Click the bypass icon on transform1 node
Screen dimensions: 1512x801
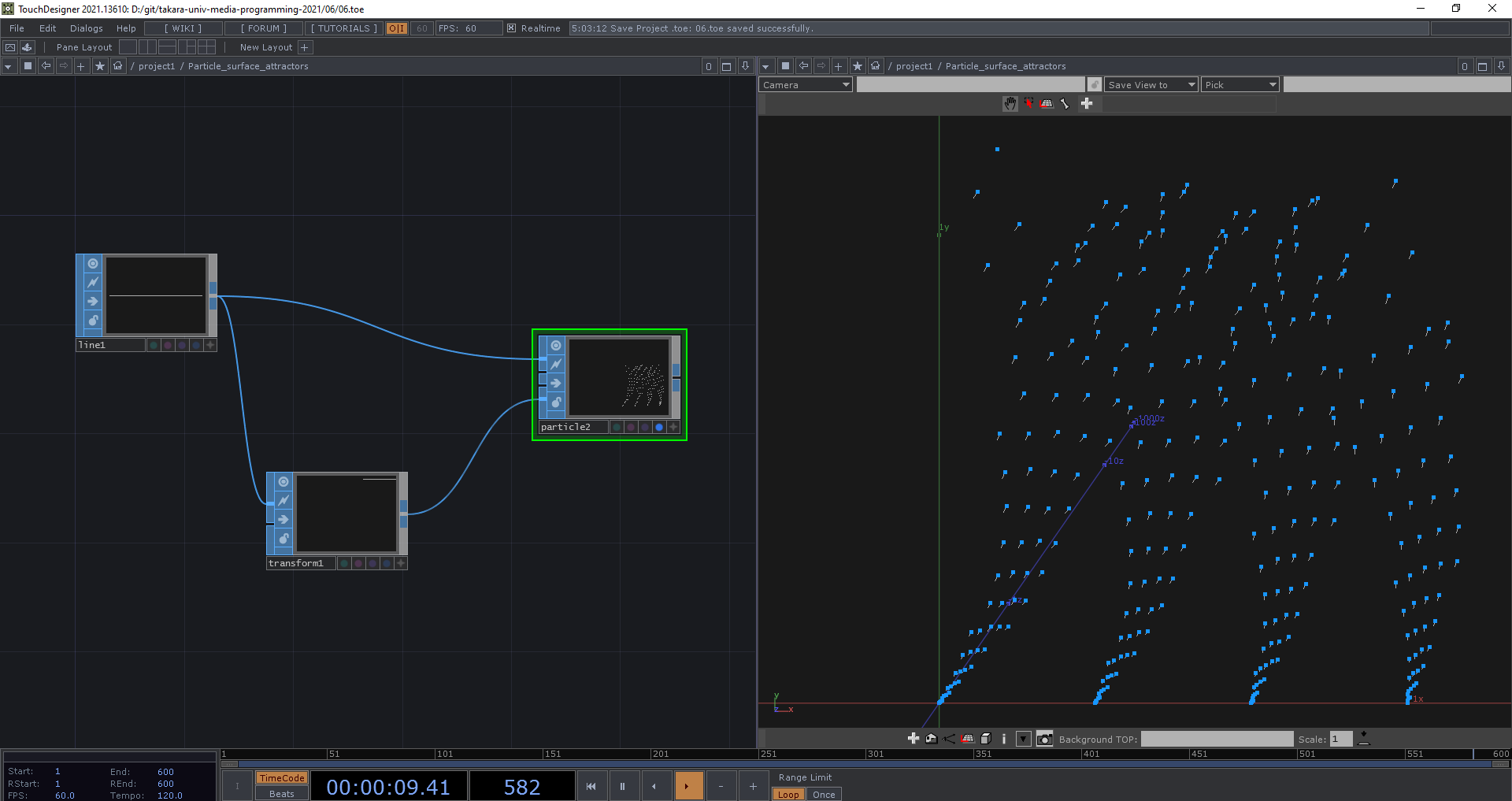[283, 501]
